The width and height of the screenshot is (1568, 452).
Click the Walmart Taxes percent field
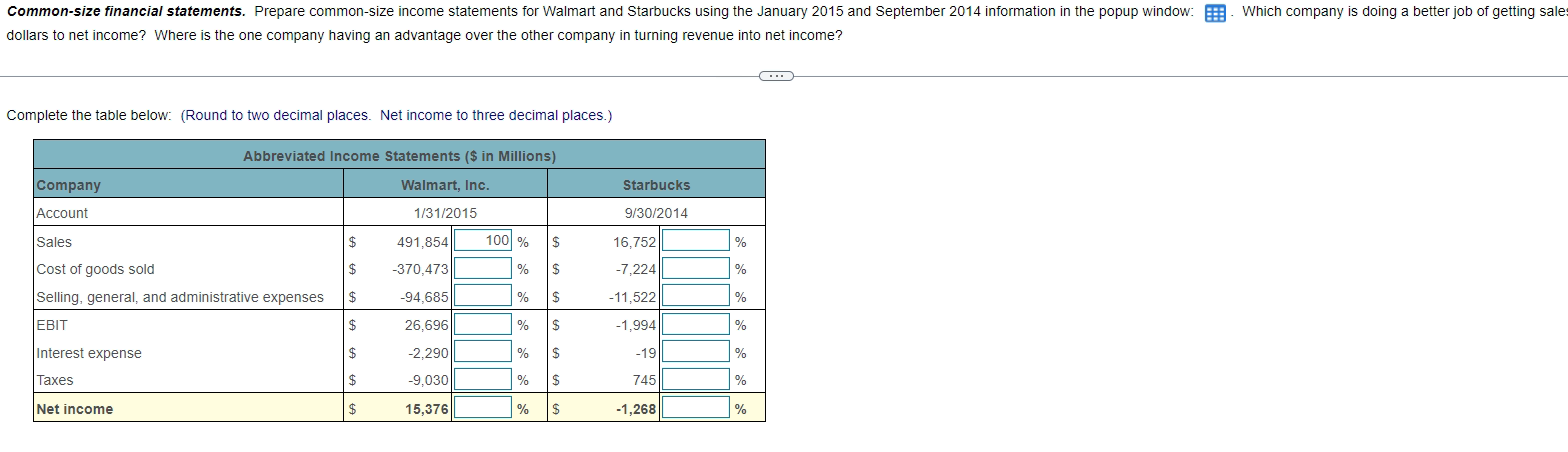[x=483, y=380]
